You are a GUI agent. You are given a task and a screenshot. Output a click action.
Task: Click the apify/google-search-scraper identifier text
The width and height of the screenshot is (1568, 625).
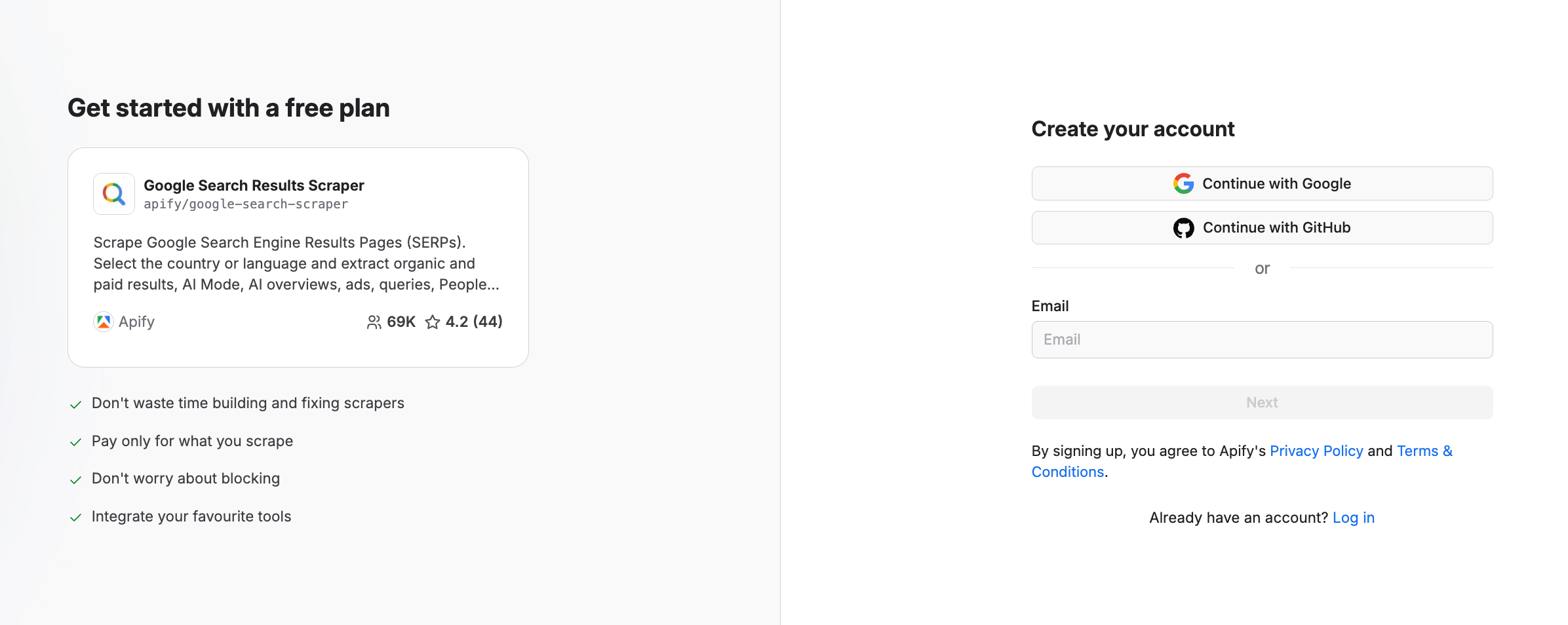(x=246, y=204)
